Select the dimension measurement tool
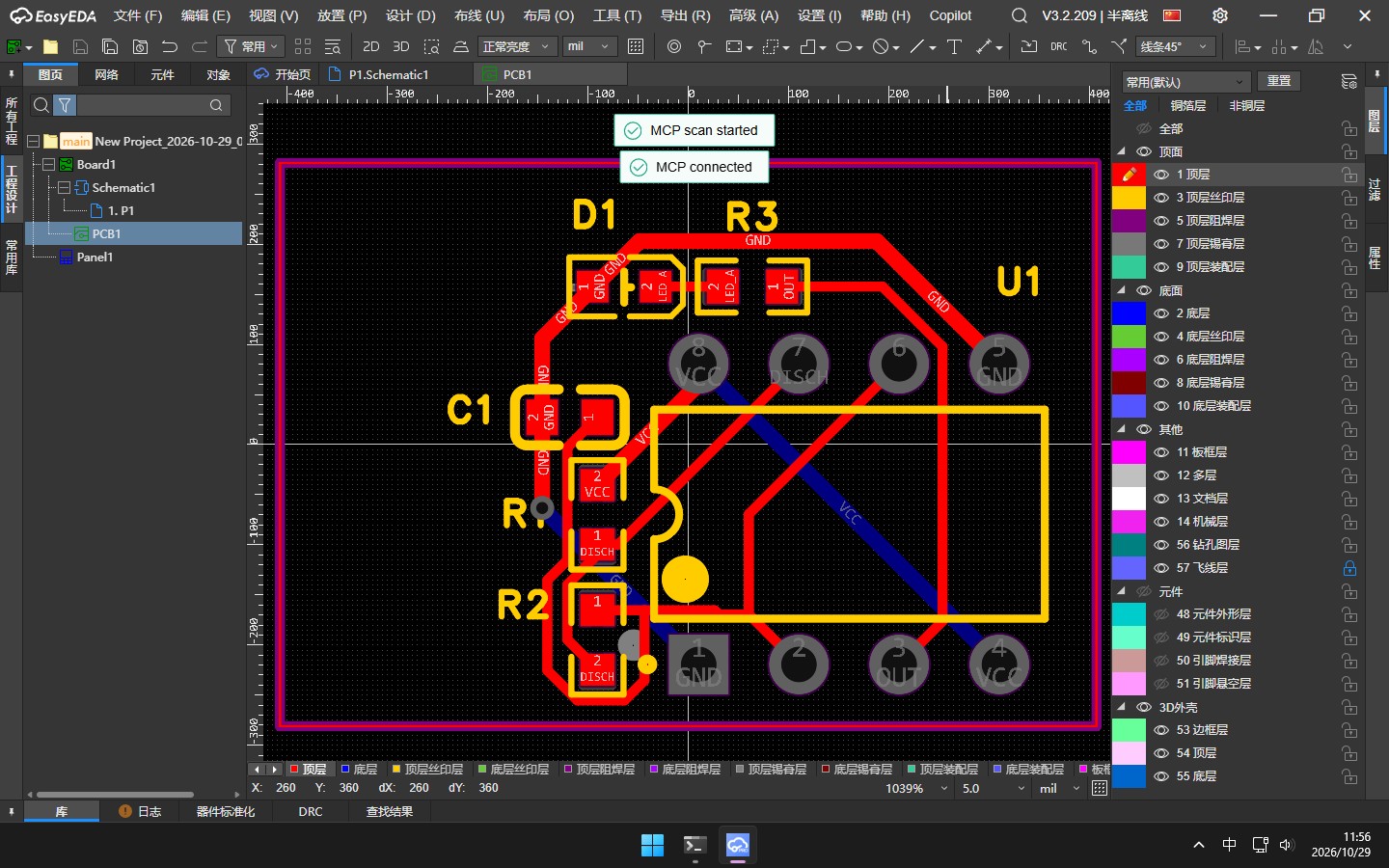Image resolution: width=1389 pixels, height=868 pixels. click(984, 46)
